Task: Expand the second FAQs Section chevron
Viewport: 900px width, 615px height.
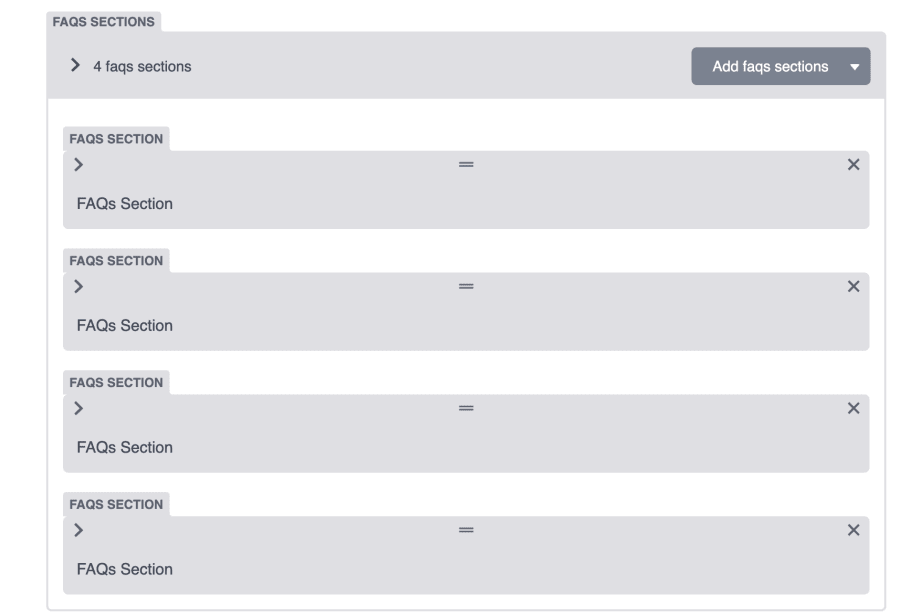Action: point(79,287)
